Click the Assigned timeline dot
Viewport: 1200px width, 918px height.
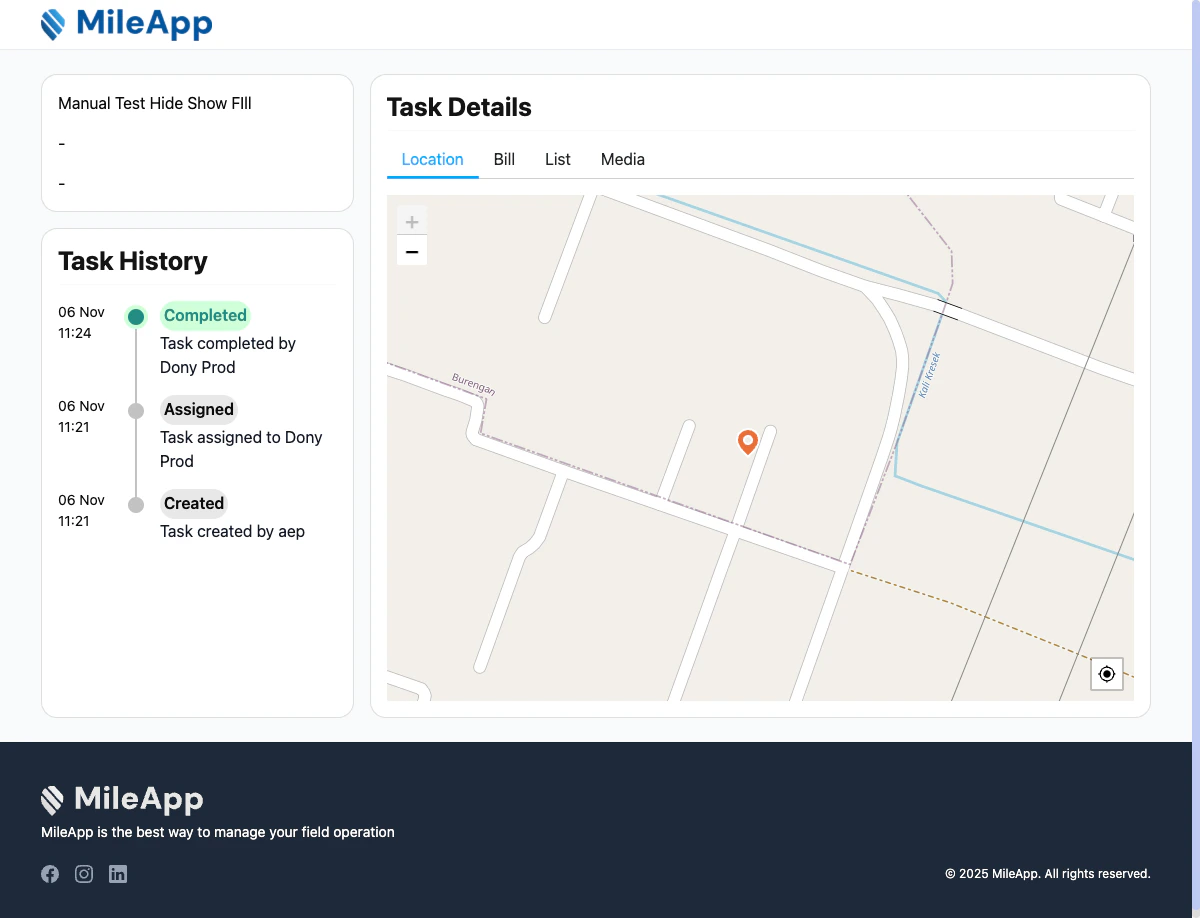(x=136, y=410)
